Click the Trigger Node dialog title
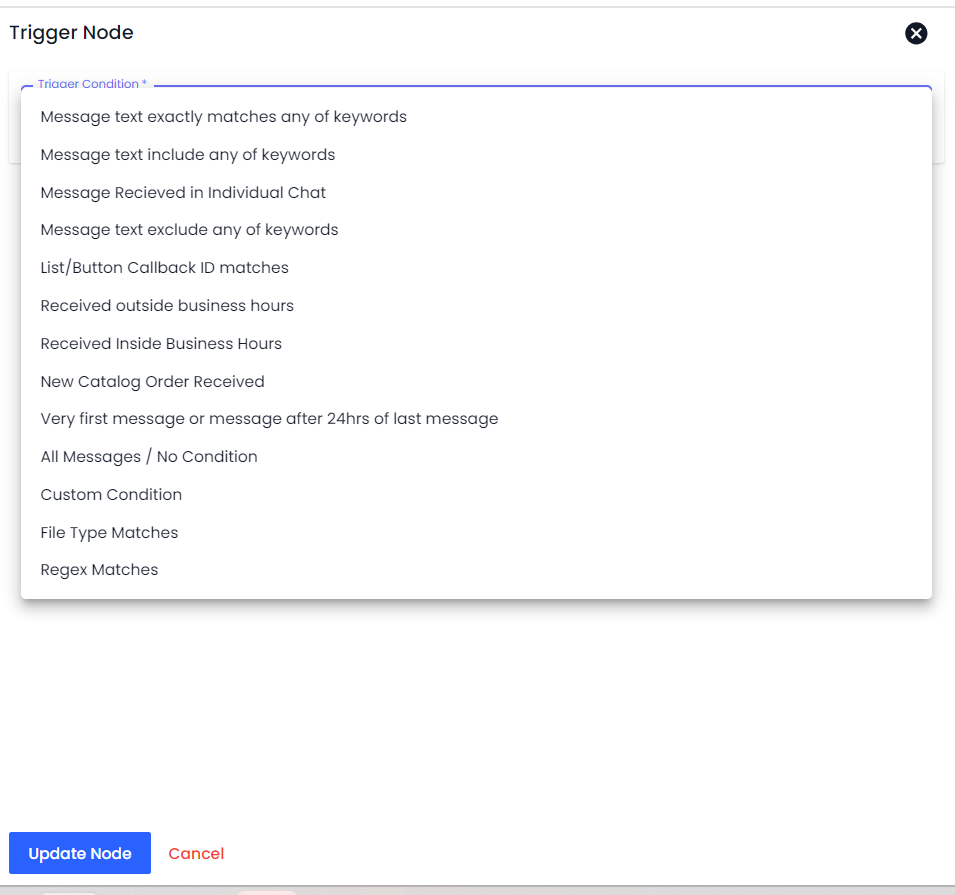The width and height of the screenshot is (955, 895). (x=71, y=33)
